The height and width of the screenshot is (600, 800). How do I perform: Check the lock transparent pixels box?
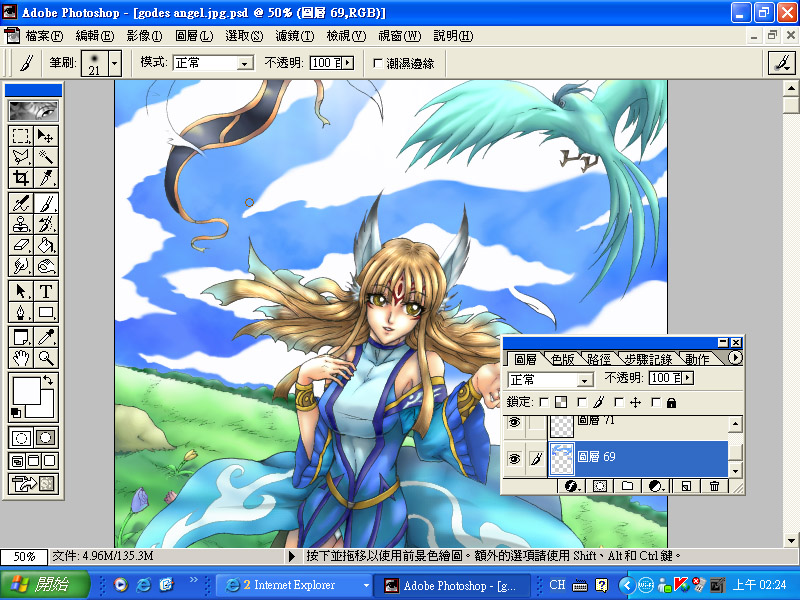(544, 403)
